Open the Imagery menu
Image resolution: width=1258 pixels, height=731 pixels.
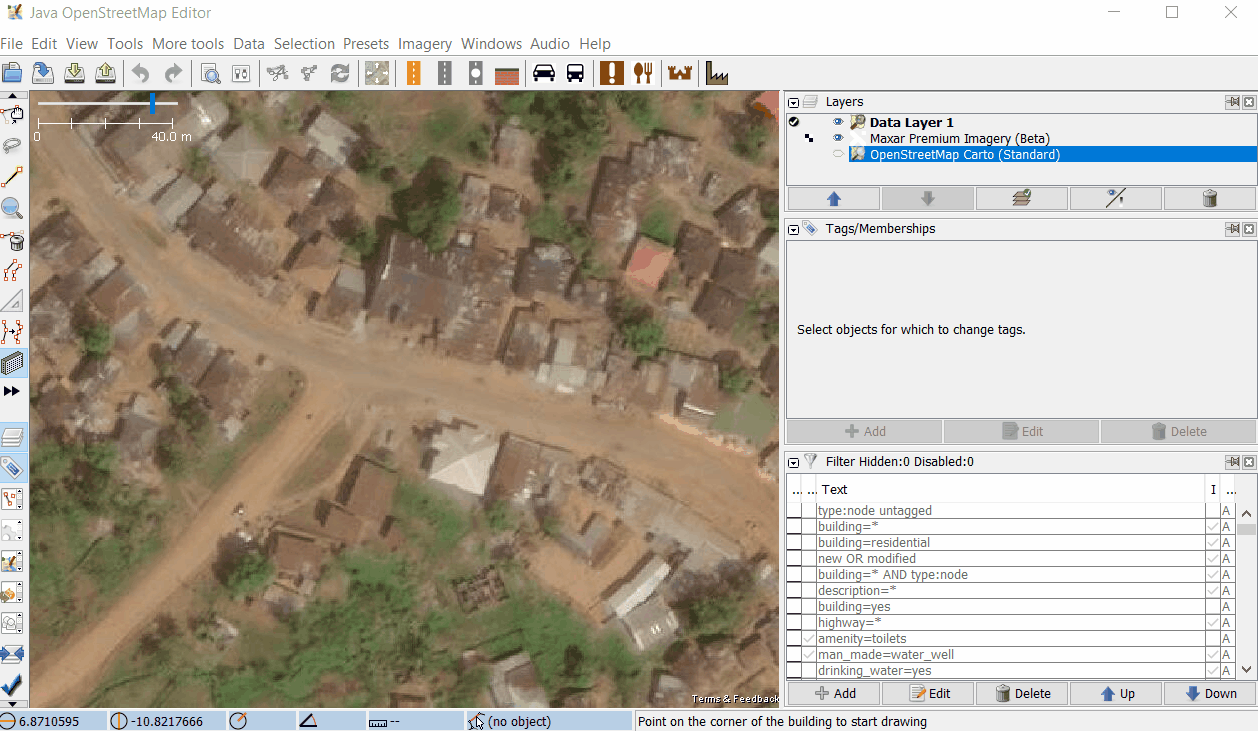pyautogui.click(x=424, y=44)
